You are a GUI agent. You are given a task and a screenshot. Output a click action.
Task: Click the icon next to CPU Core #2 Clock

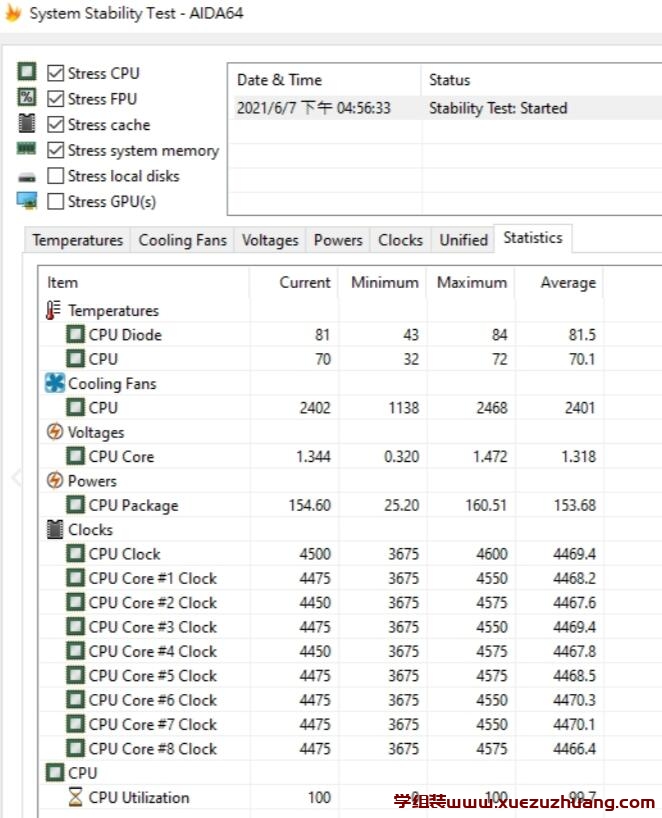(75, 602)
